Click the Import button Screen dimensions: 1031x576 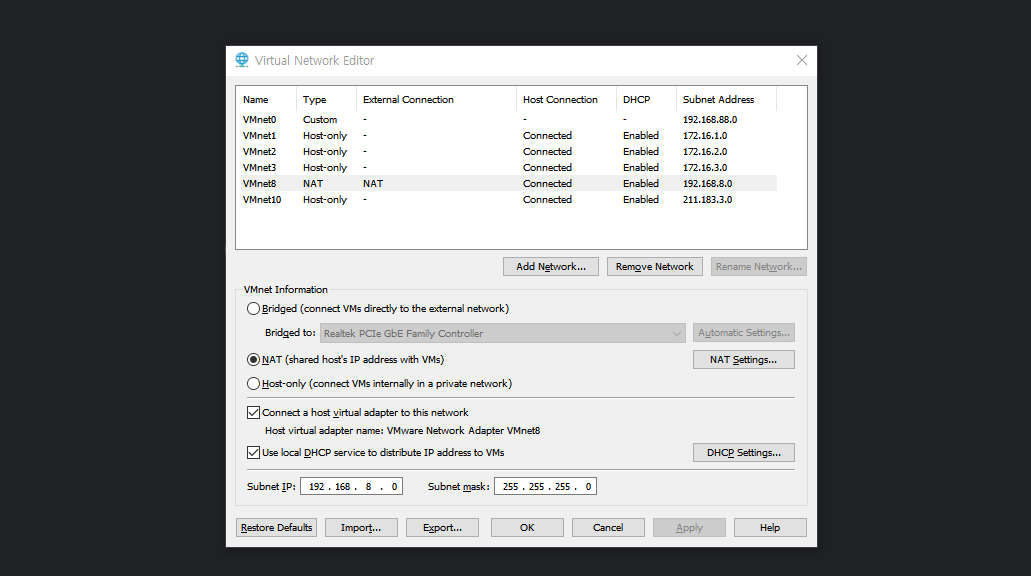[361, 527]
